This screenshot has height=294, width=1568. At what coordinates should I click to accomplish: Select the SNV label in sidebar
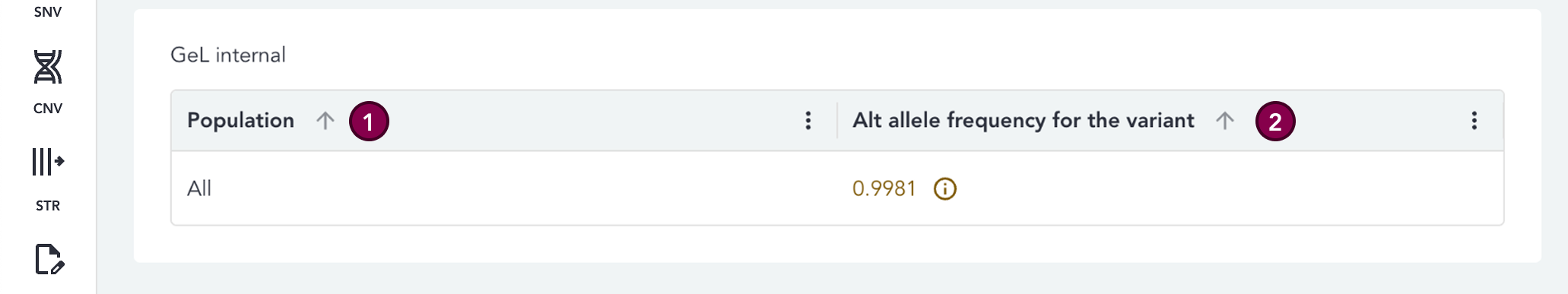click(x=48, y=11)
